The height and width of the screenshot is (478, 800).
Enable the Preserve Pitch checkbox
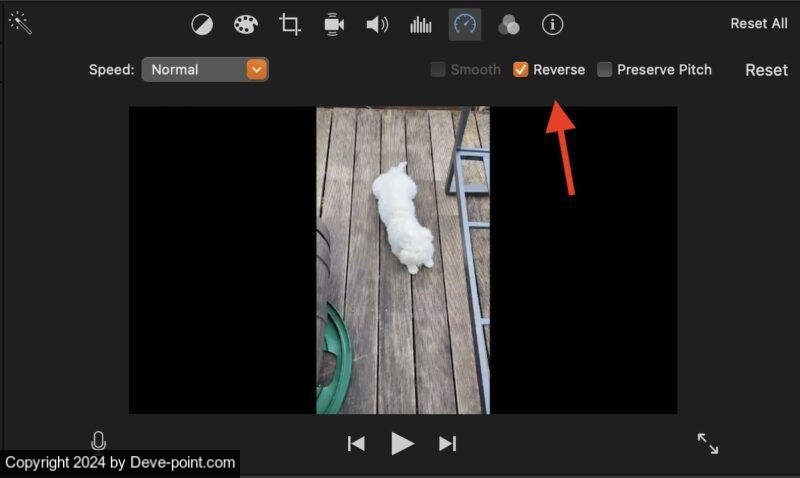point(604,69)
